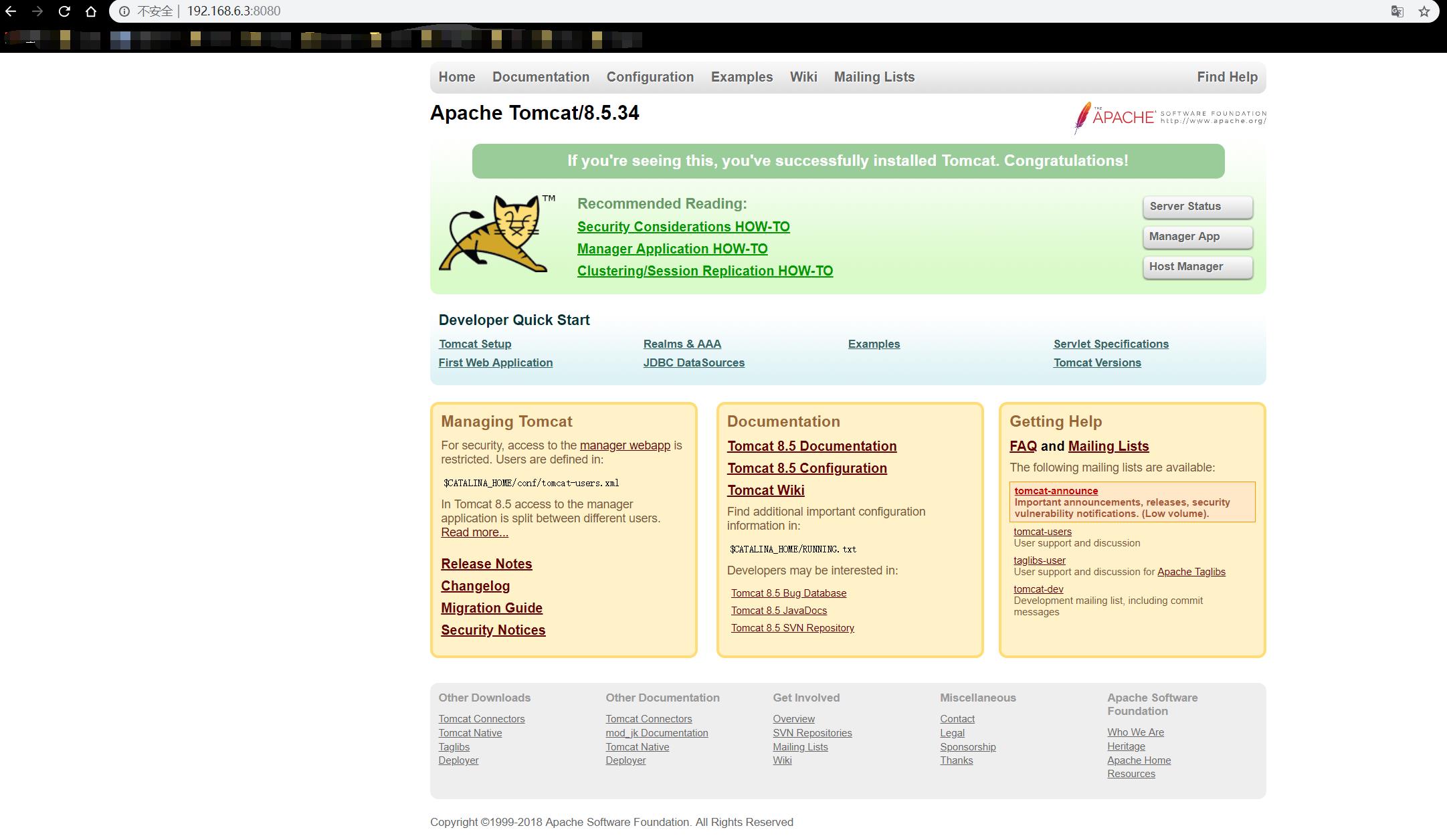Screen dimensions: 1447x840
Task: Open Overview under Get Involved
Action: pos(793,719)
